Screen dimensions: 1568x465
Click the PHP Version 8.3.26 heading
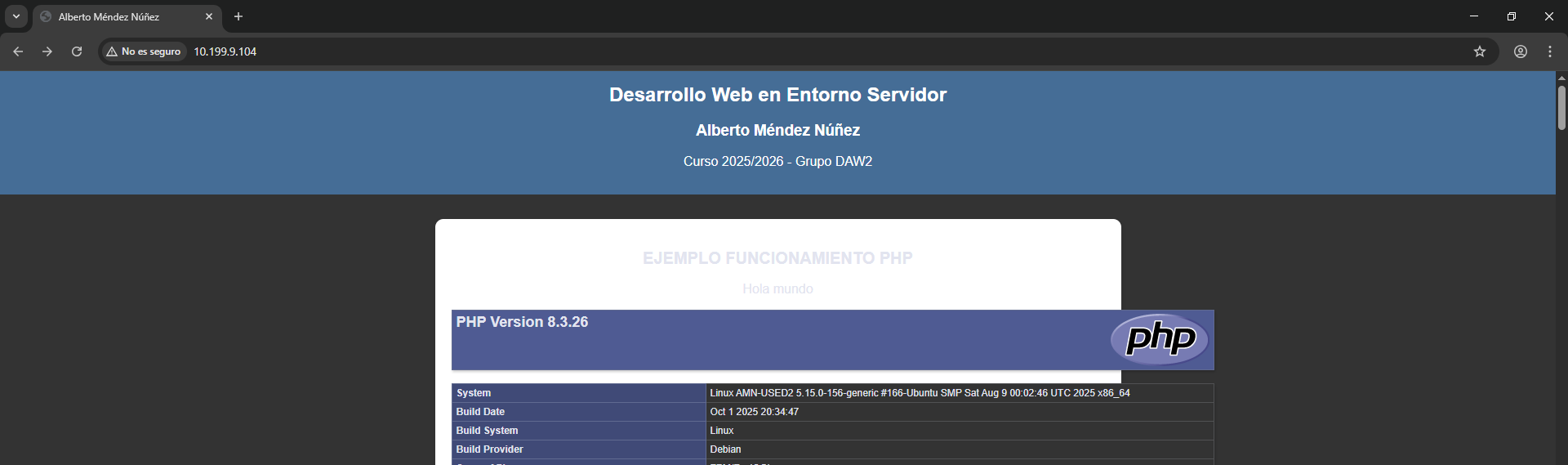coord(523,322)
